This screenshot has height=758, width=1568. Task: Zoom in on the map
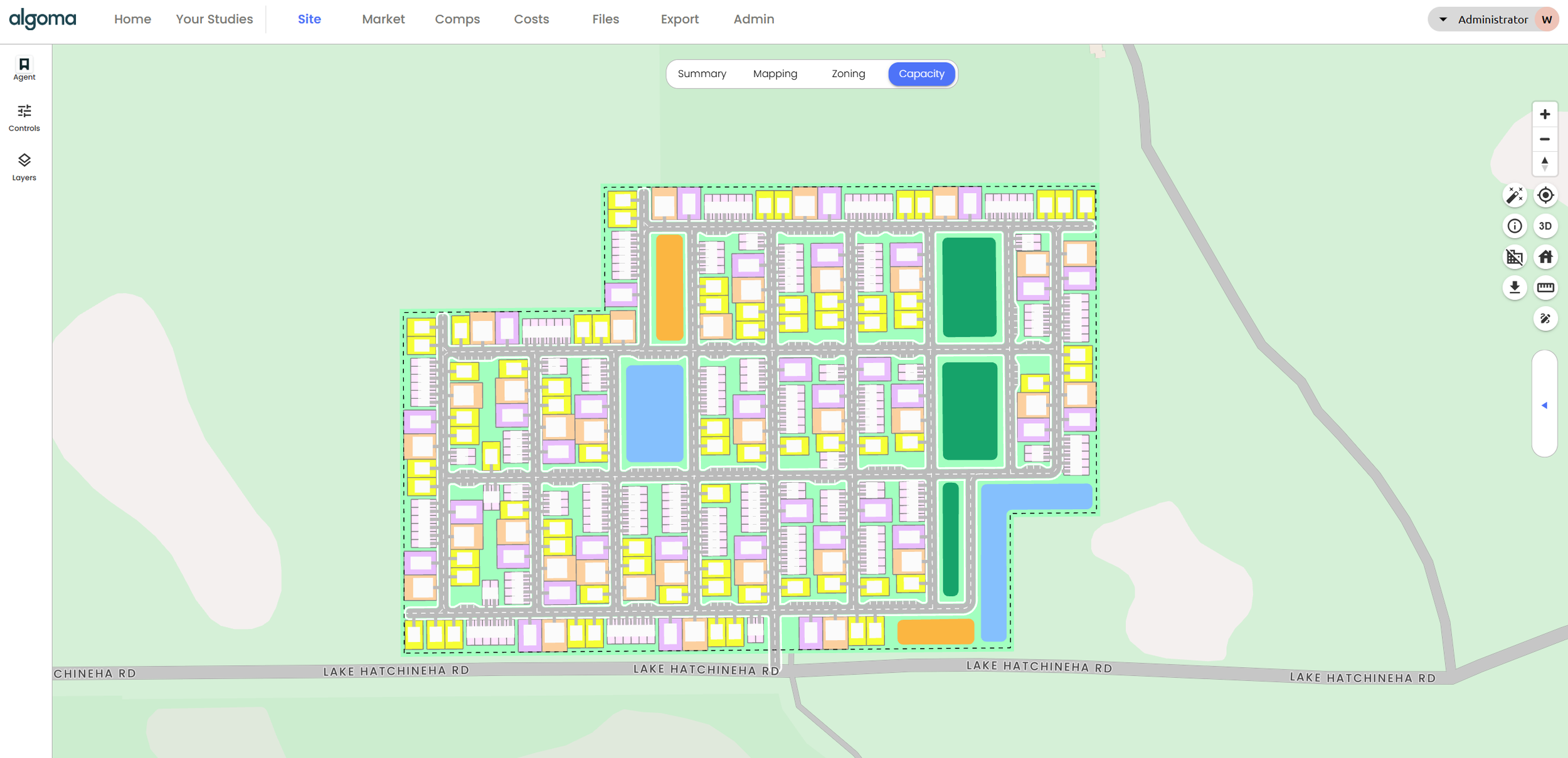pos(1544,114)
